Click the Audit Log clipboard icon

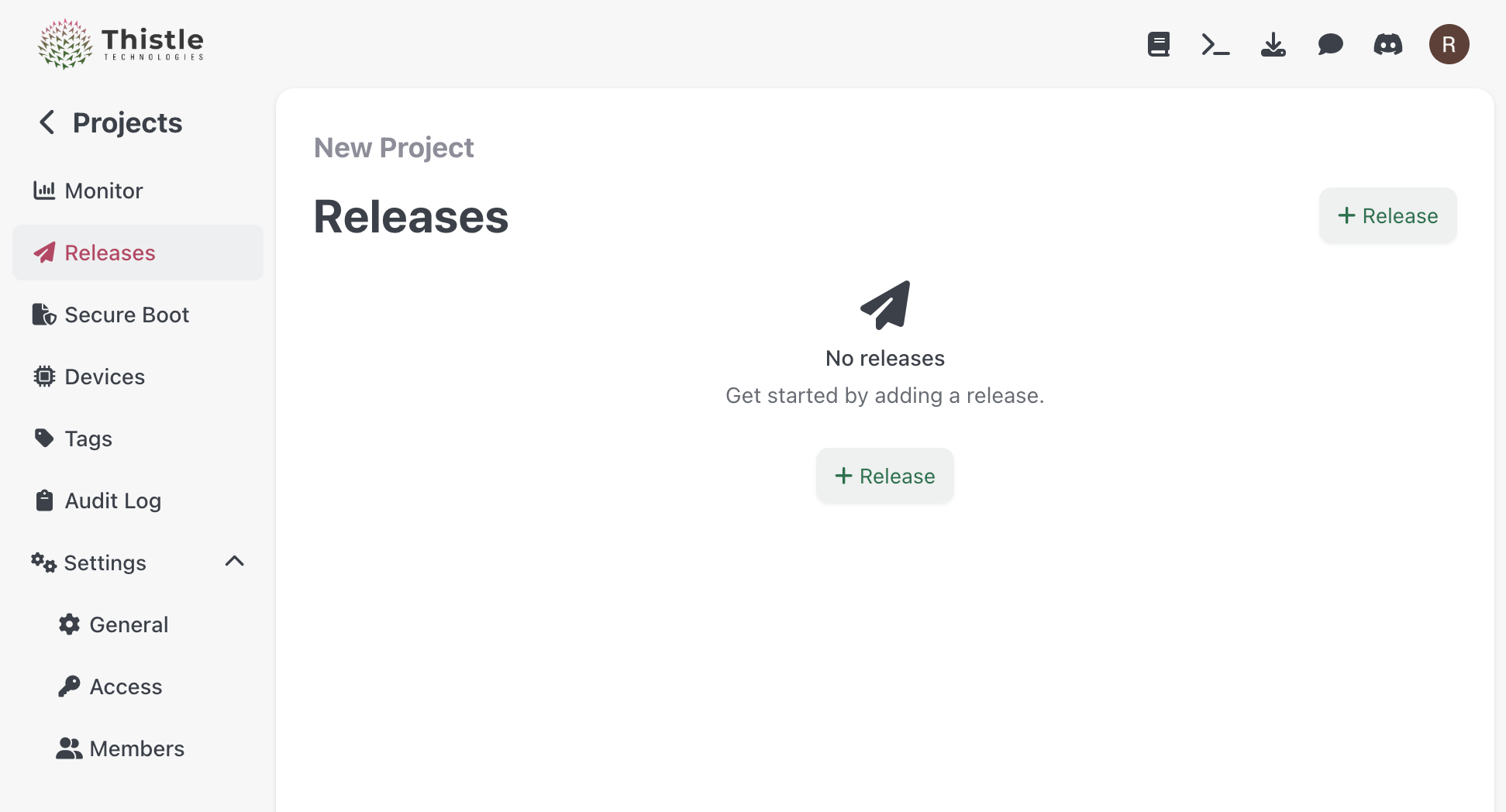44,501
